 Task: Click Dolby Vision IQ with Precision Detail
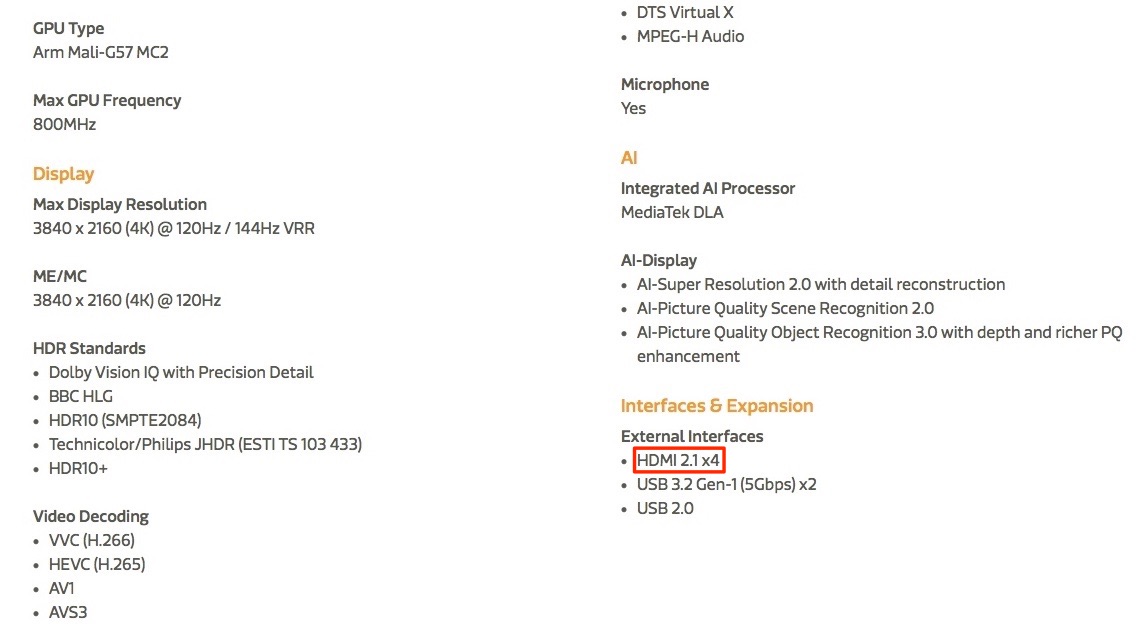pyautogui.click(x=181, y=373)
